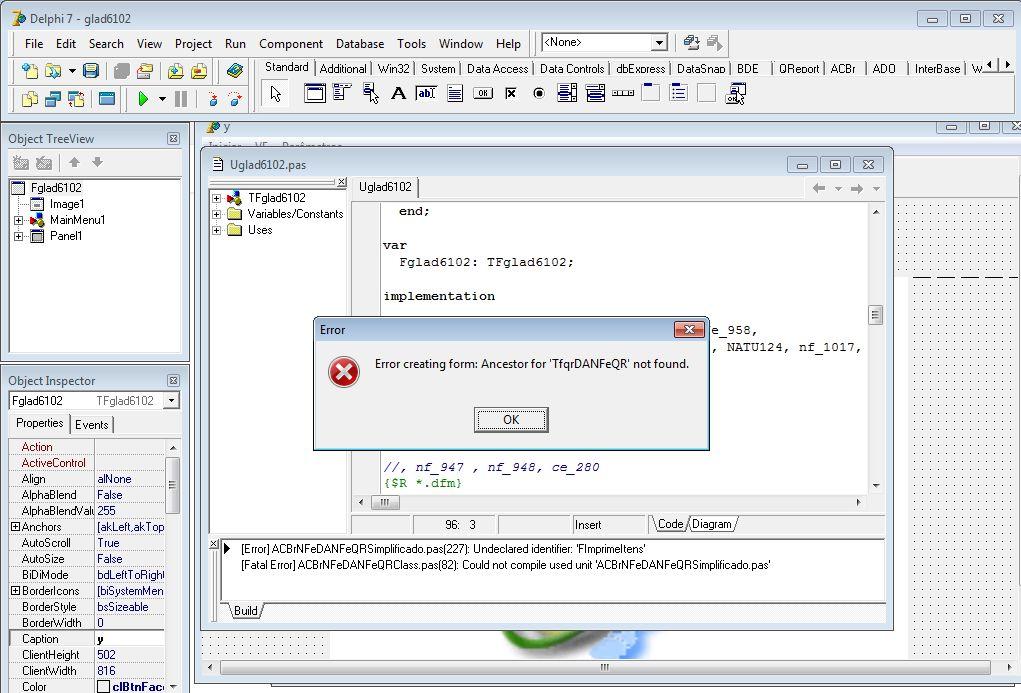1021x693 pixels.
Task: Click the Pause toolbar icon
Action: coord(181,99)
